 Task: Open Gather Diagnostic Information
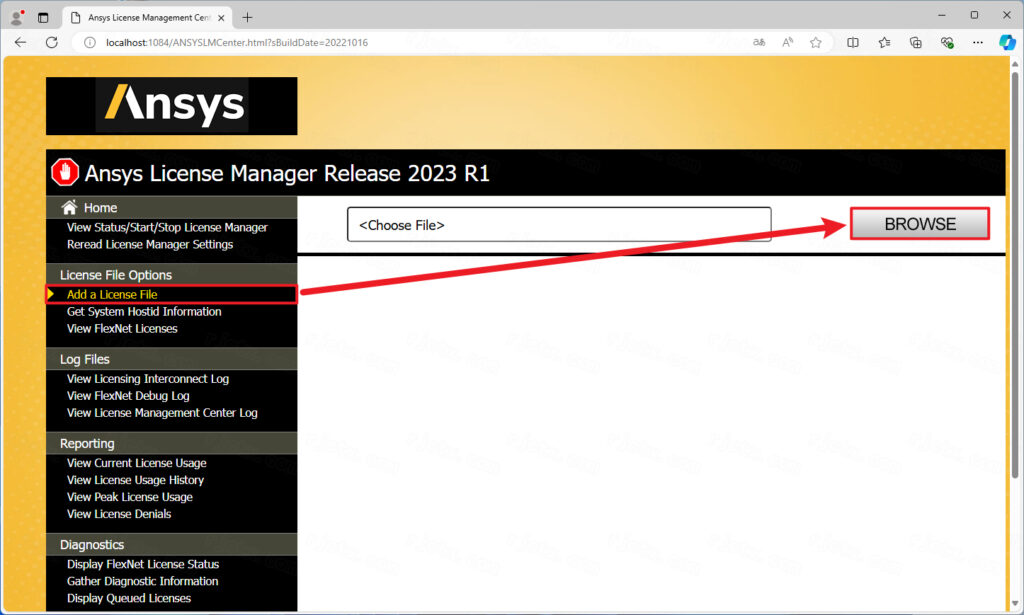(142, 581)
